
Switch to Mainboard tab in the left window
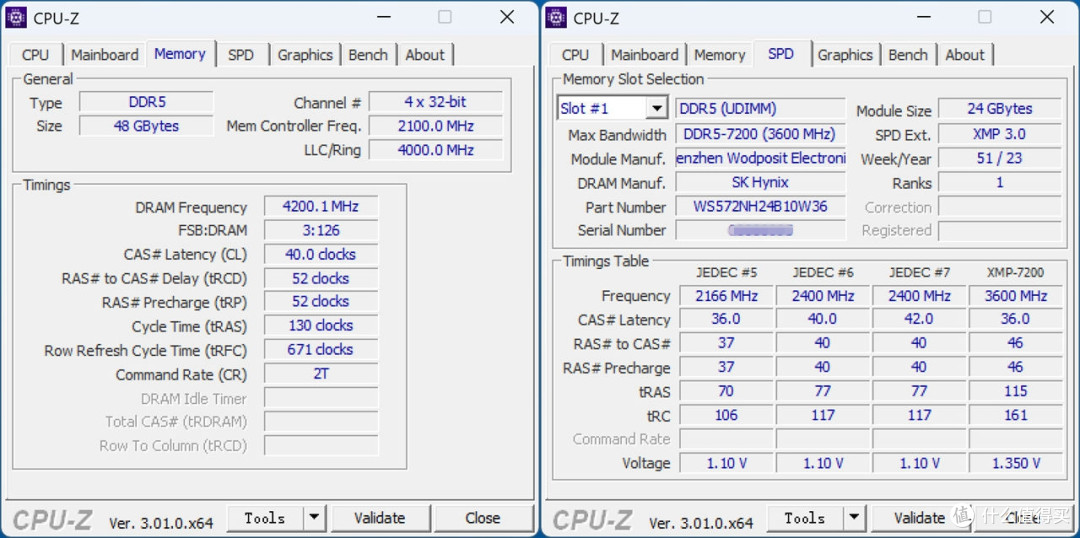click(105, 55)
